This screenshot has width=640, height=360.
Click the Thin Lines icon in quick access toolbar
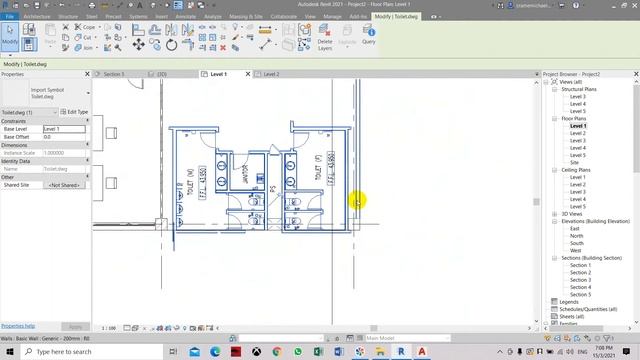click(178, 5)
